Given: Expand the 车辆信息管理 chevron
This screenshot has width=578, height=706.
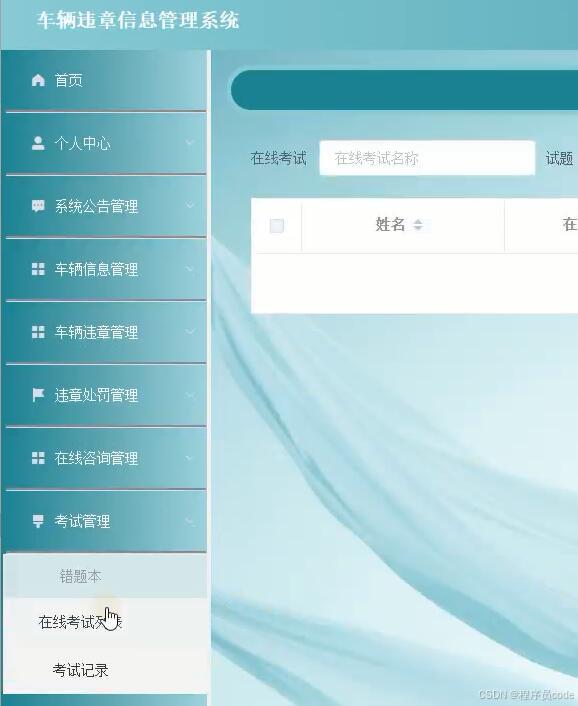Looking at the screenshot, I should [190, 269].
